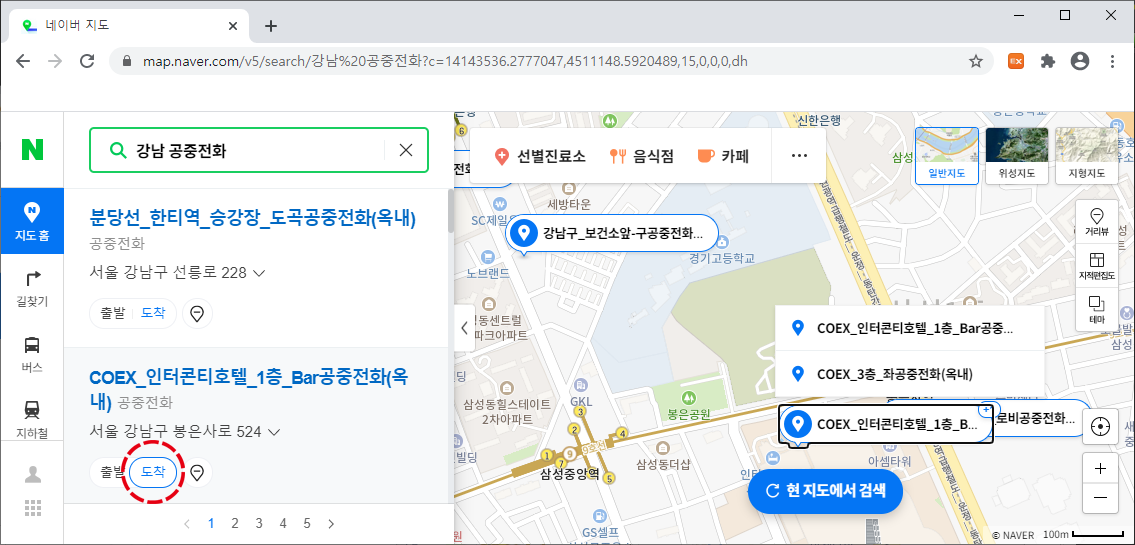Go to results page 4

(283, 523)
